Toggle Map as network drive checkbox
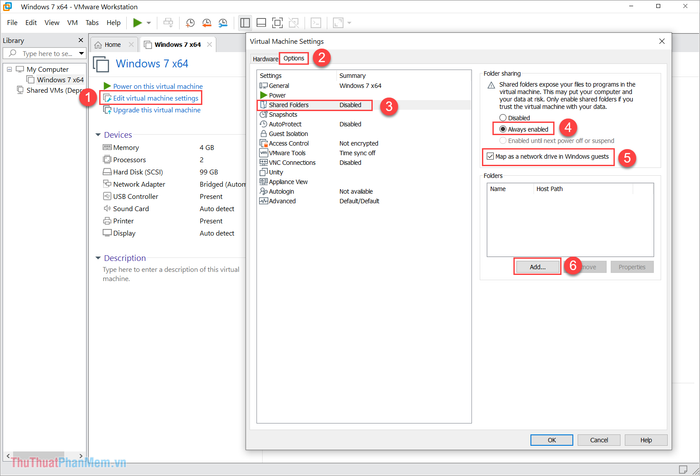700x476 pixels. (490, 156)
